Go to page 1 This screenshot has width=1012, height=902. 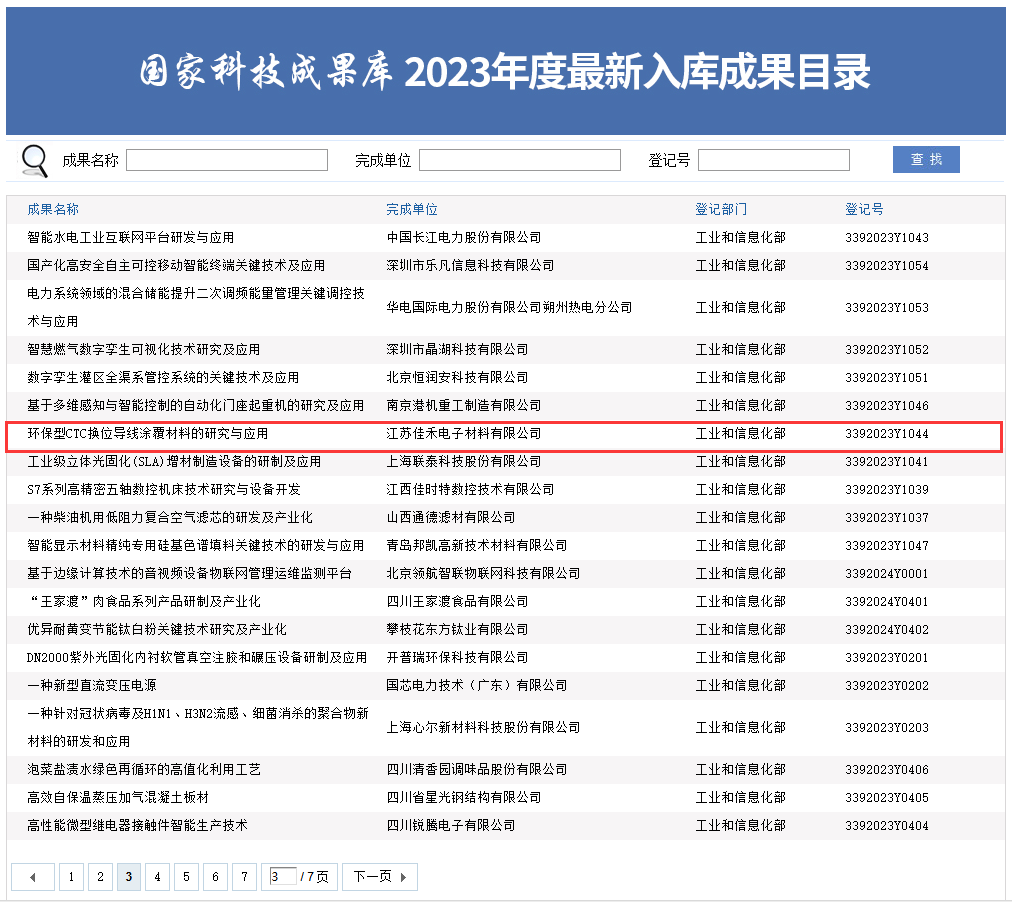pyautogui.click(x=72, y=877)
